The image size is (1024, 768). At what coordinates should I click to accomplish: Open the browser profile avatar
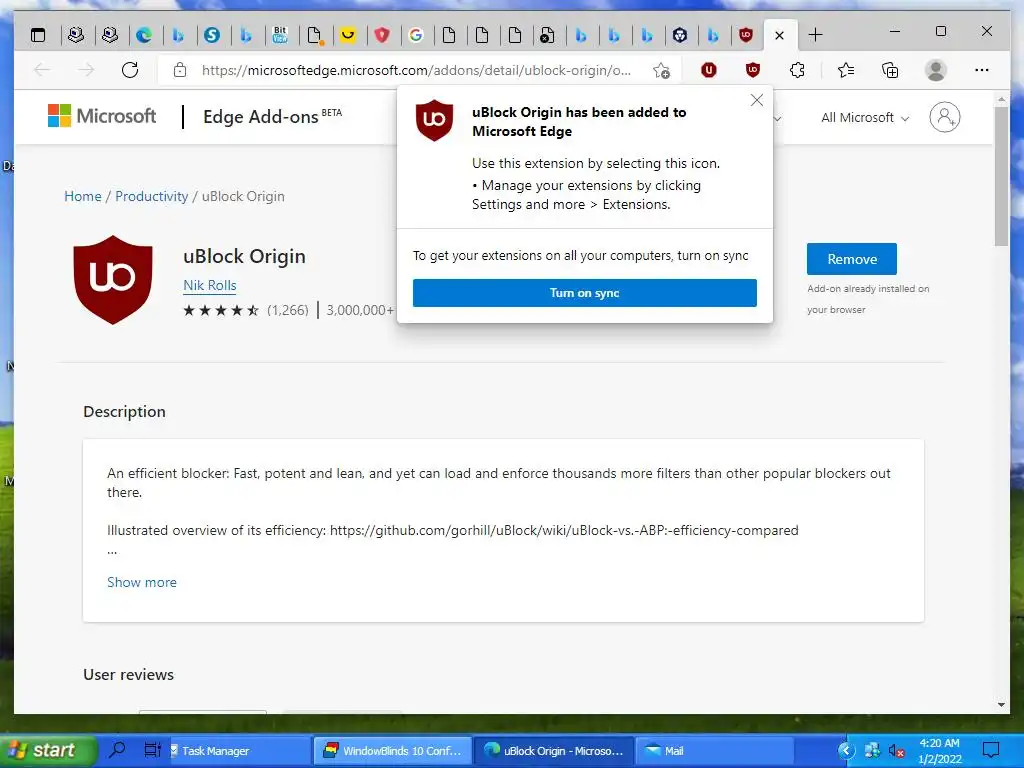(x=936, y=70)
